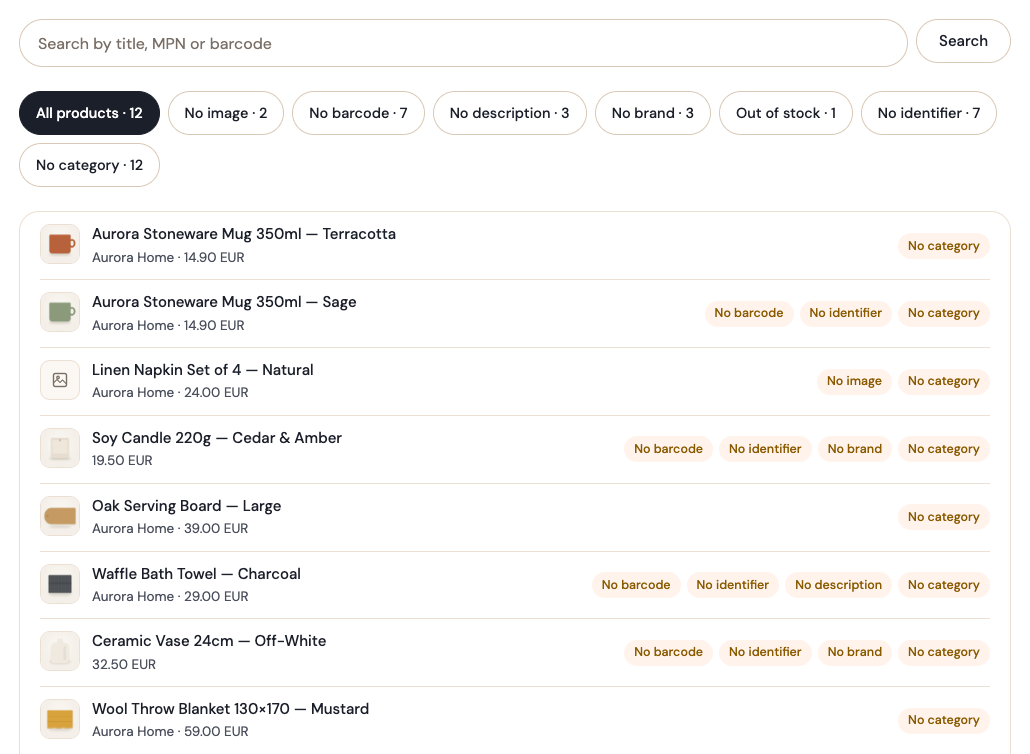
Task: Click the Search button
Action: pos(963,41)
